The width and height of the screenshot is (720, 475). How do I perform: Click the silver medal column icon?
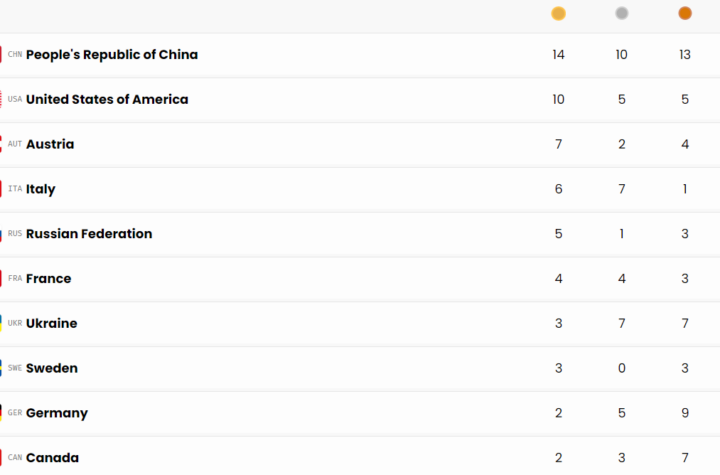point(622,13)
